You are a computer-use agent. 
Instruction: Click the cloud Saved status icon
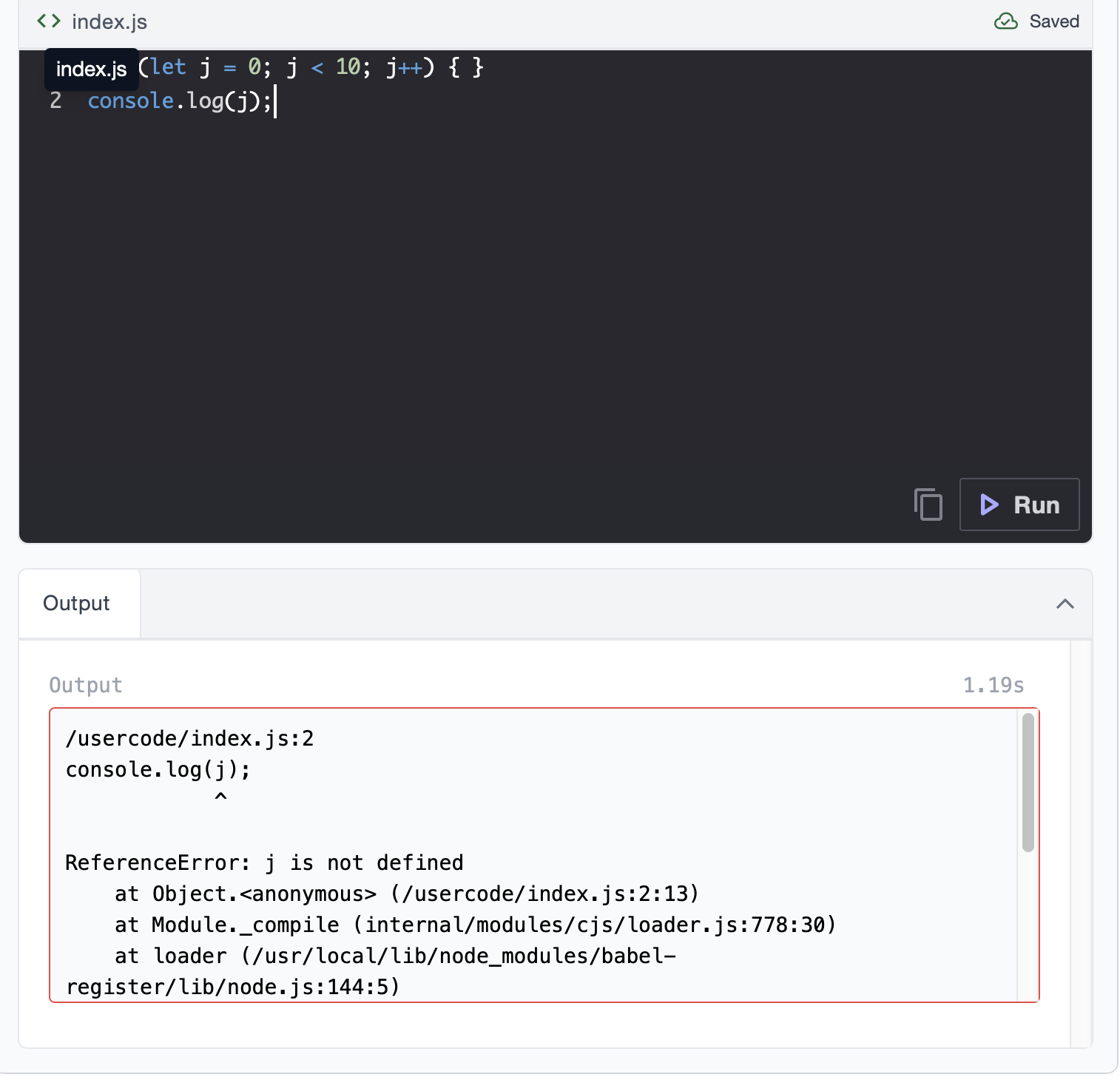tap(1006, 21)
